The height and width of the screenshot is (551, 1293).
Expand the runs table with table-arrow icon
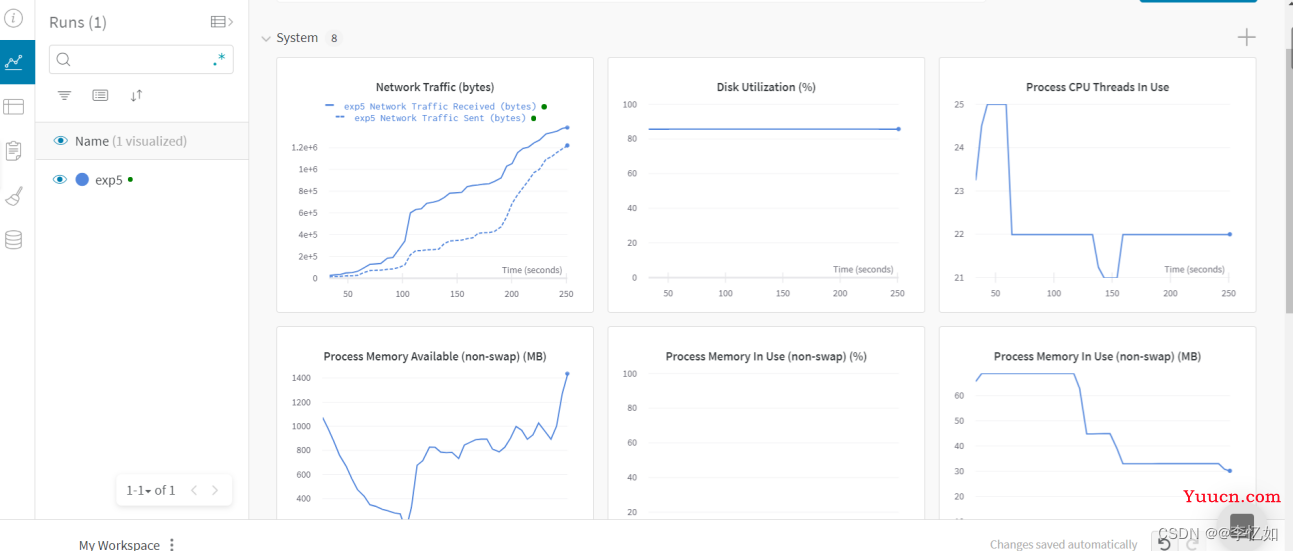222,22
